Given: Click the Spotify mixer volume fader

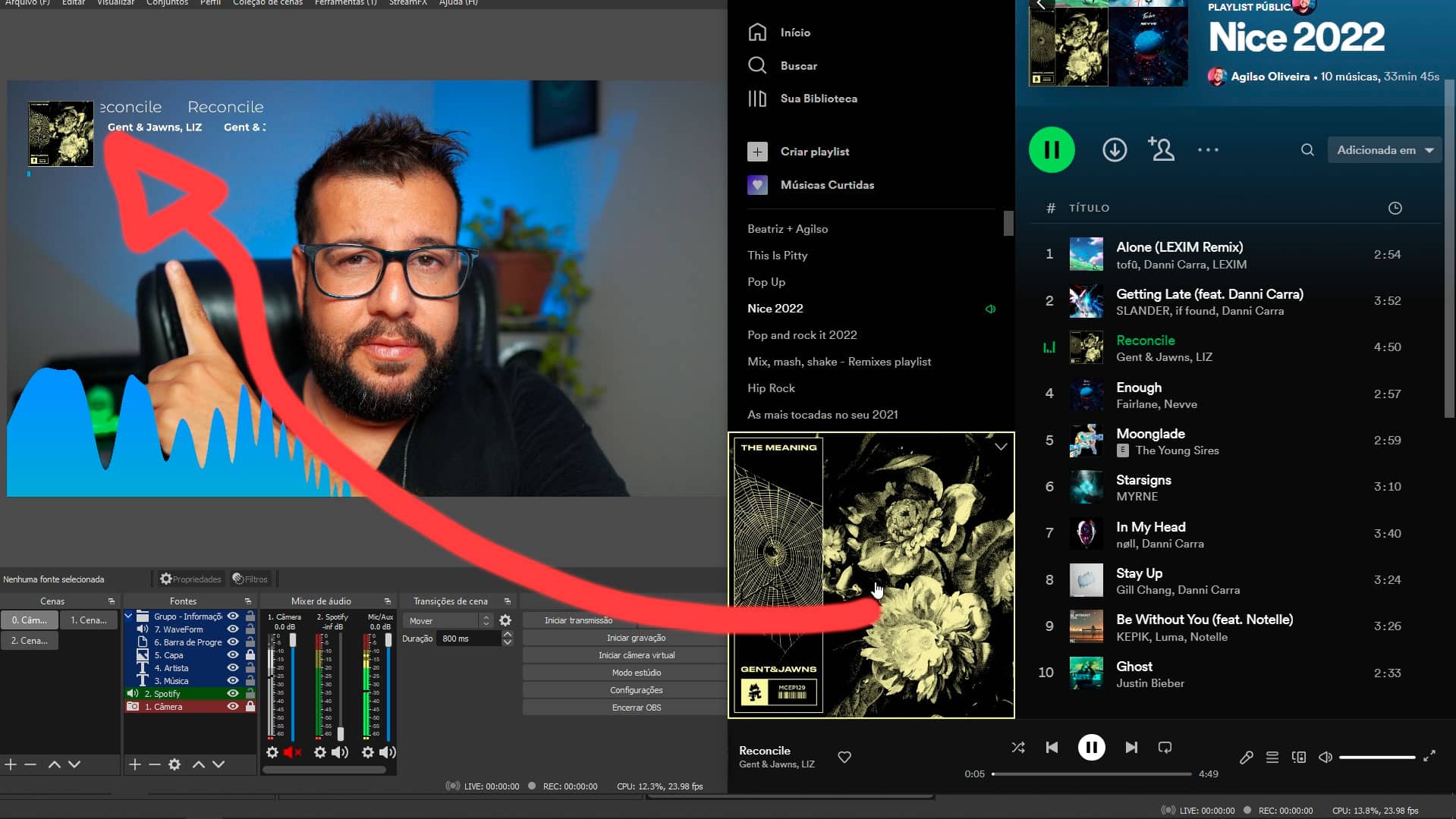Looking at the screenshot, I should pos(340,733).
